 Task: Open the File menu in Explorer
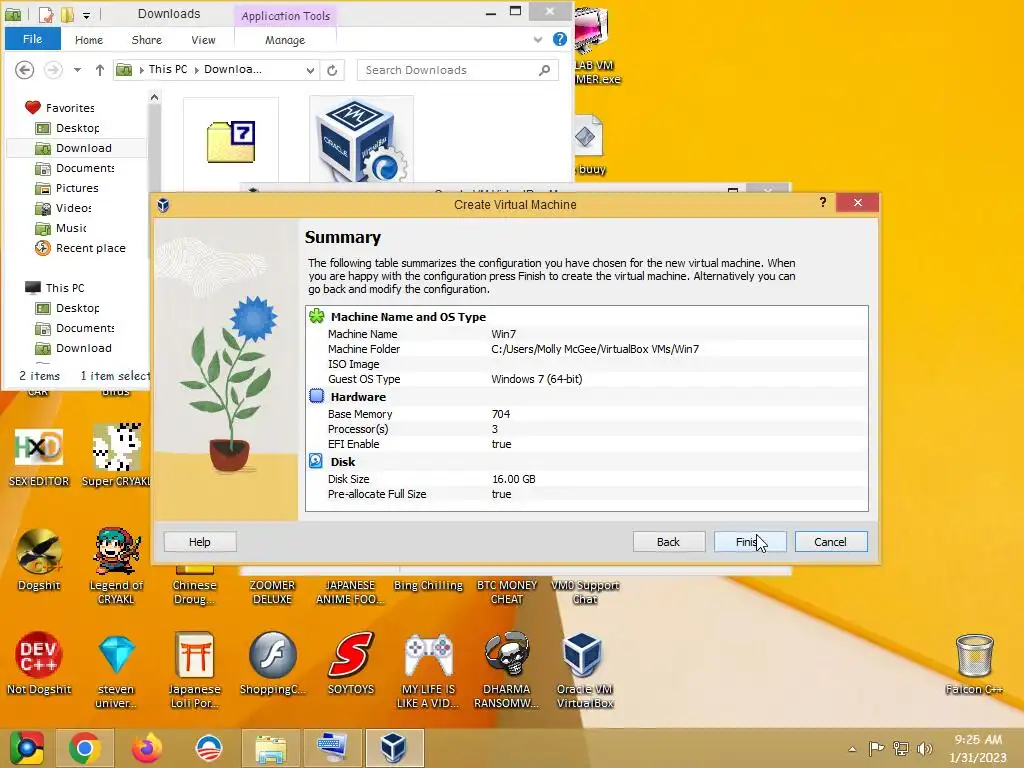click(x=33, y=39)
